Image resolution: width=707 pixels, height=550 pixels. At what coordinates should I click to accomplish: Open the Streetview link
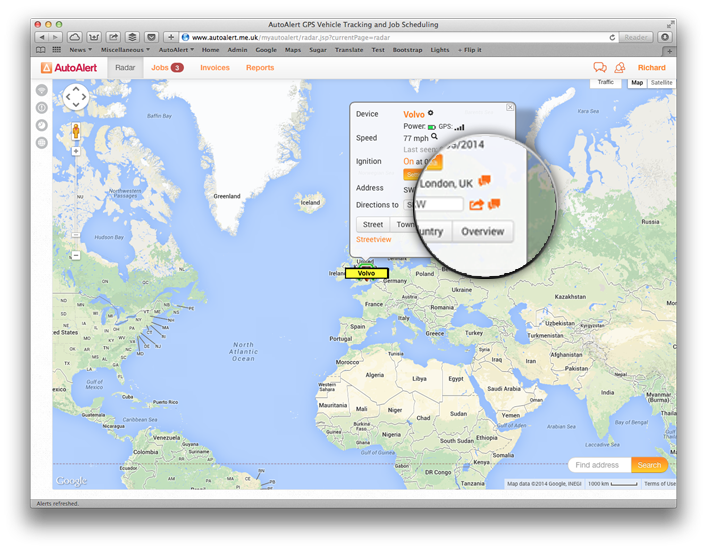tap(373, 239)
